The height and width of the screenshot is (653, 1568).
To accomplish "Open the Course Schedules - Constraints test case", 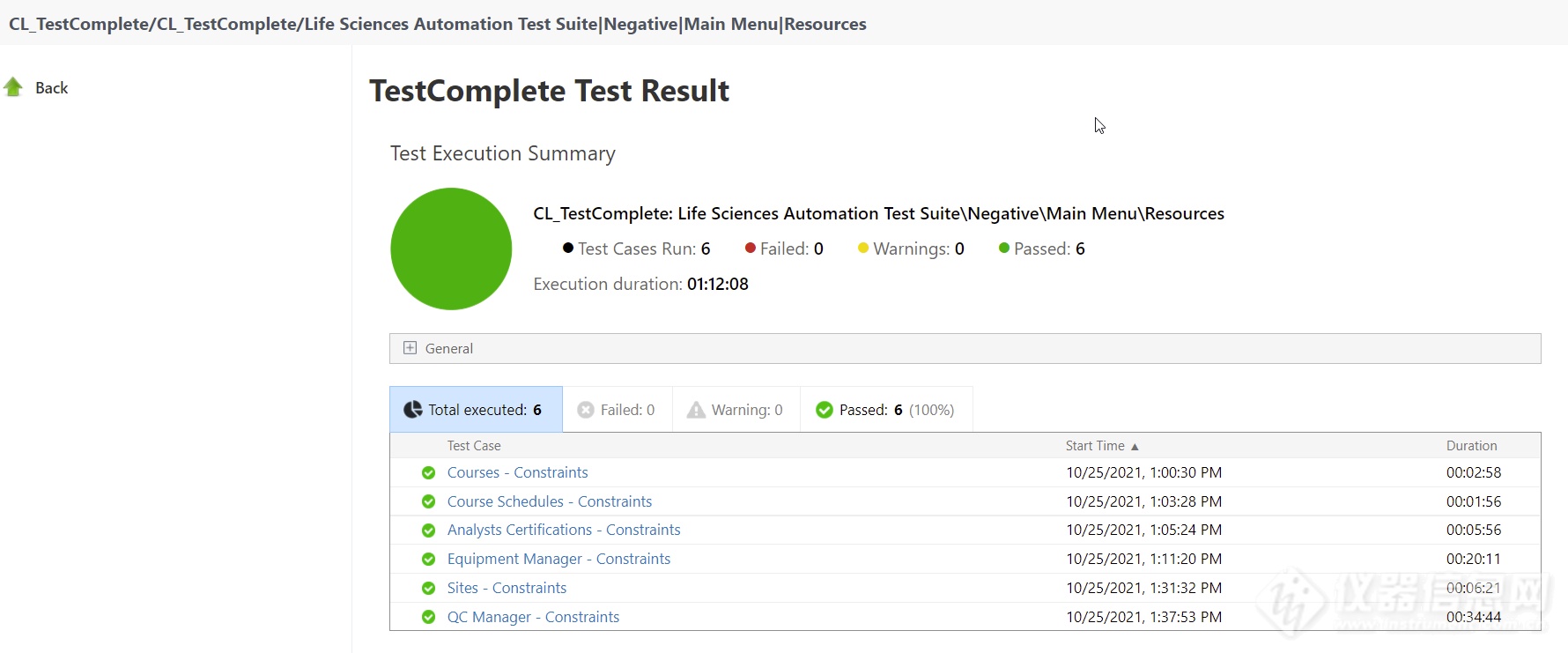I will click(550, 501).
